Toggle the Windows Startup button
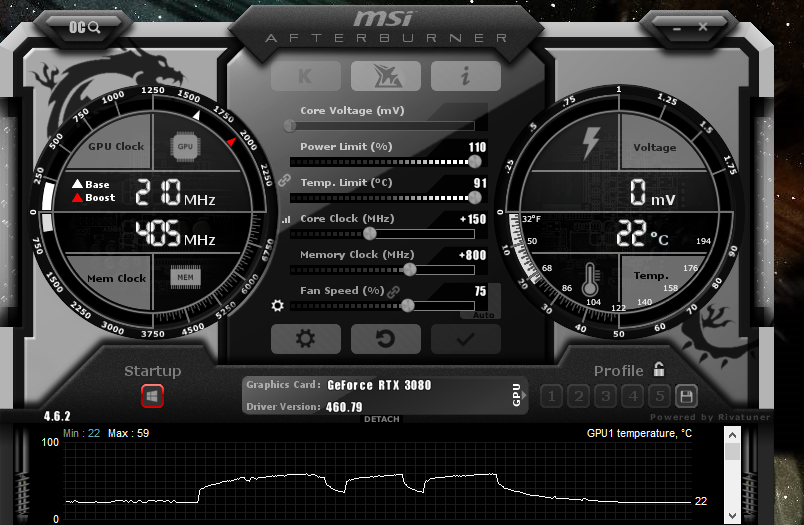 [x=152, y=396]
